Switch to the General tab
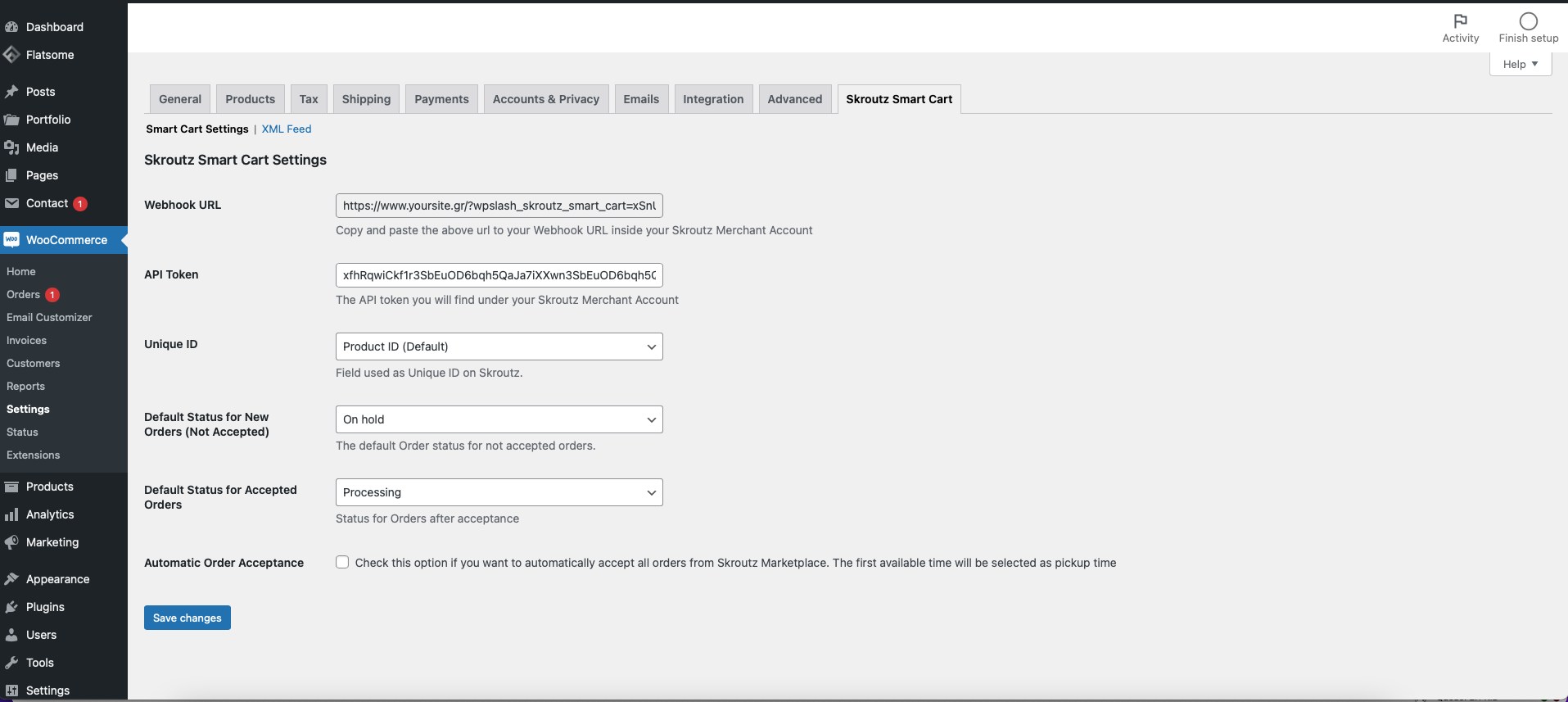1568x702 pixels. pyautogui.click(x=180, y=99)
